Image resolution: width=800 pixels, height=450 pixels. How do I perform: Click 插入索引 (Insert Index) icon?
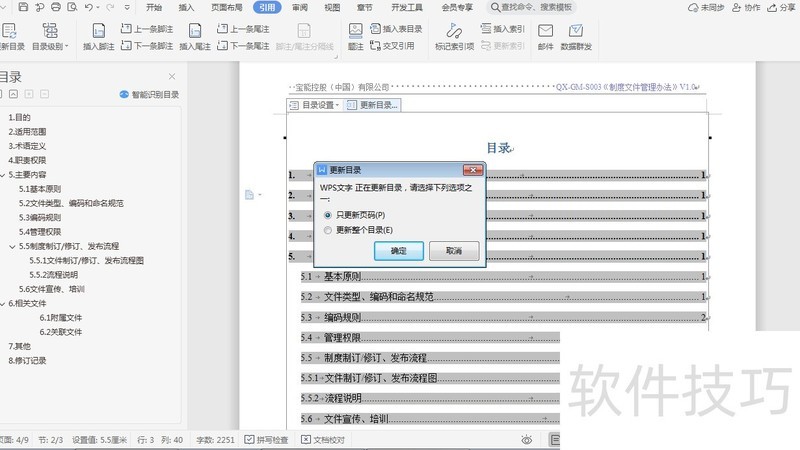pyautogui.click(x=503, y=29)
